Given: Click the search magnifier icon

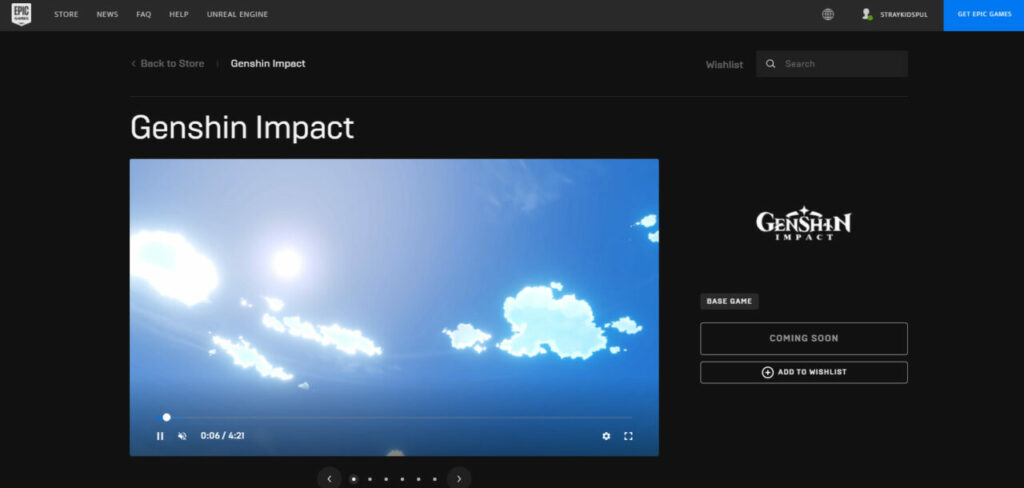Looking at the screenshot, I should click(x=771, y=64).
